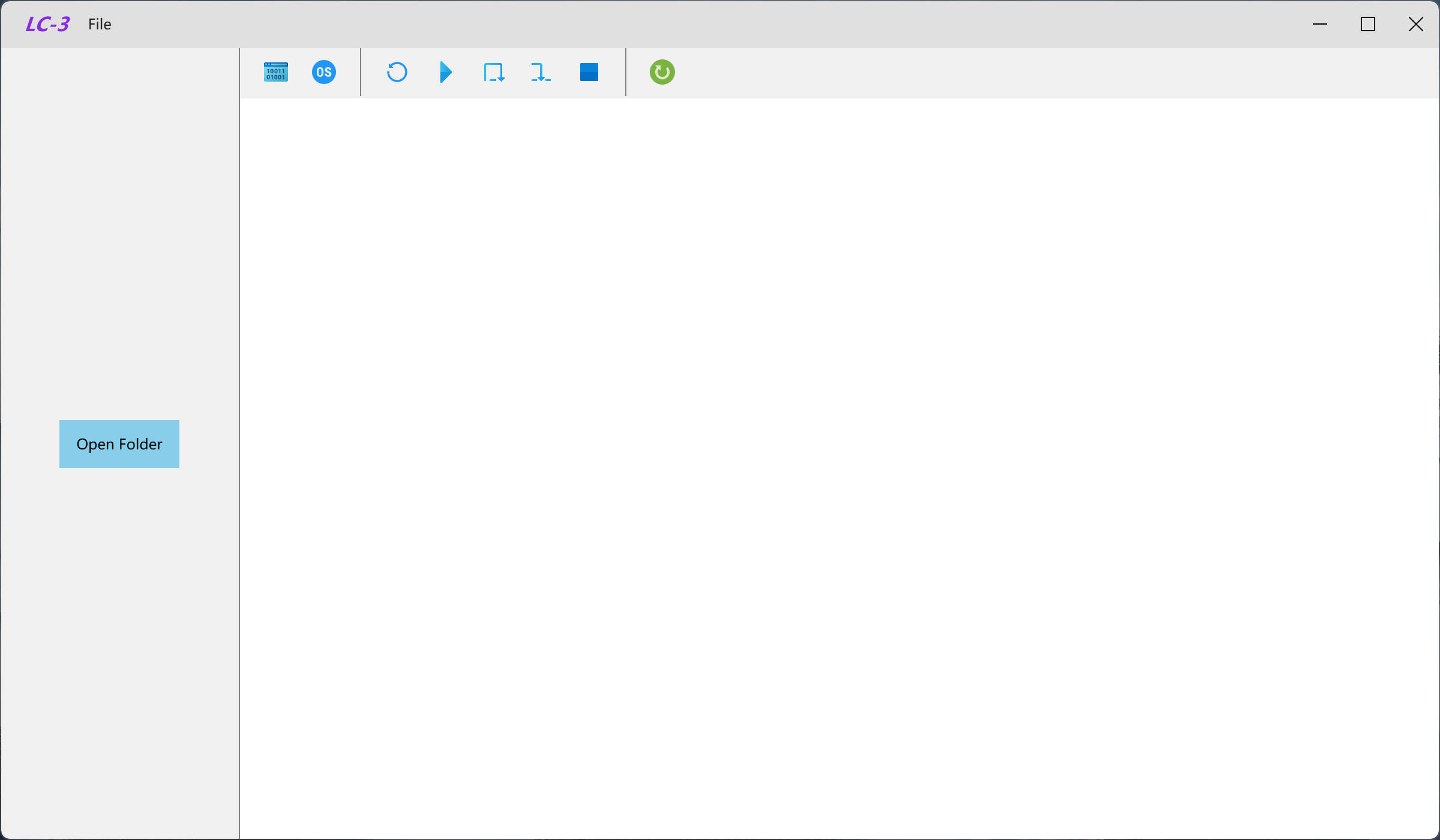This screenshot has height=840, width=1440.
Task: Close the LC-3 application window
Action: pyautogui.click(x=1416, y=24)
